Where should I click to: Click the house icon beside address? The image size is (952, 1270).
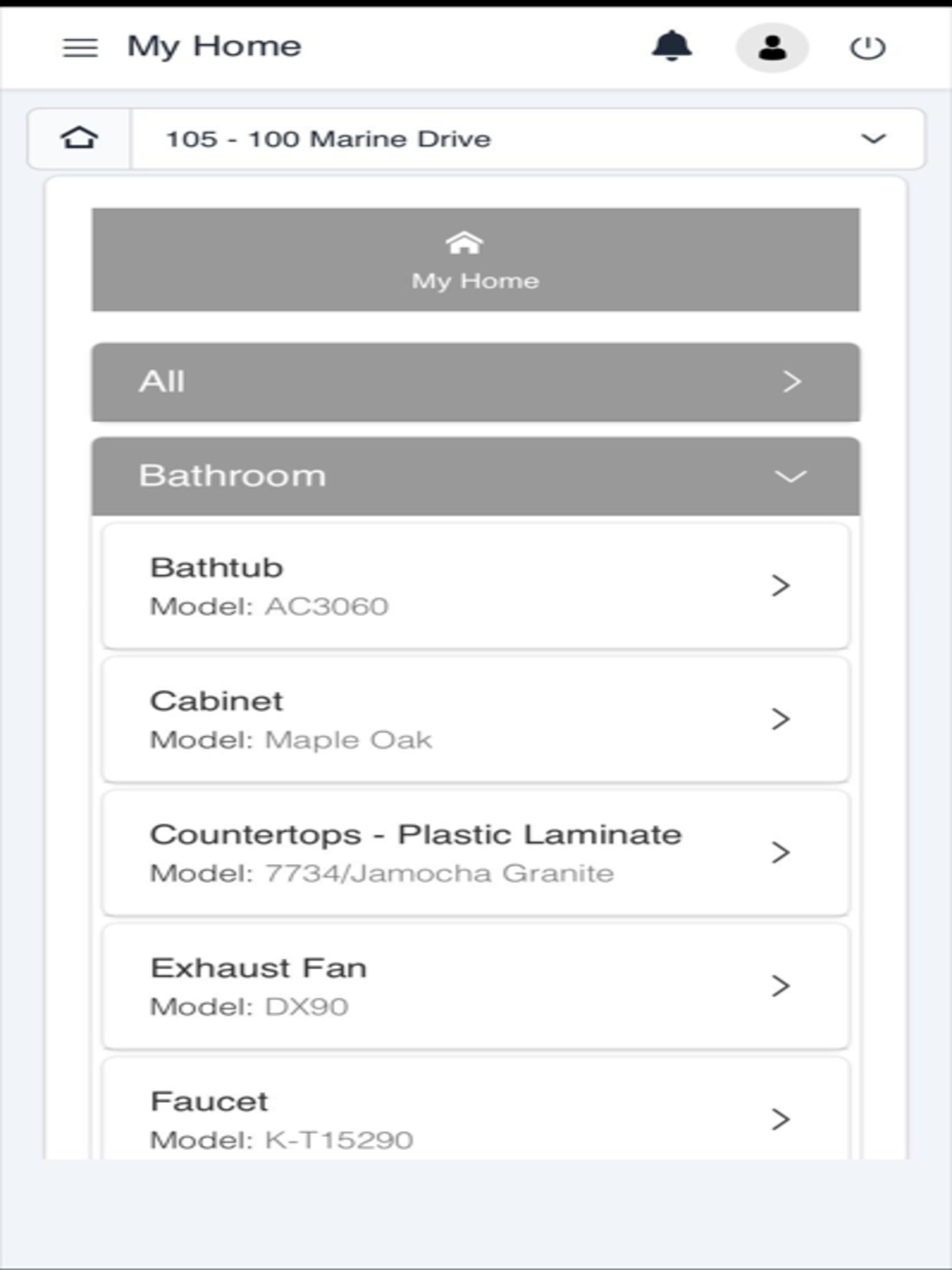tap(79, 138)
